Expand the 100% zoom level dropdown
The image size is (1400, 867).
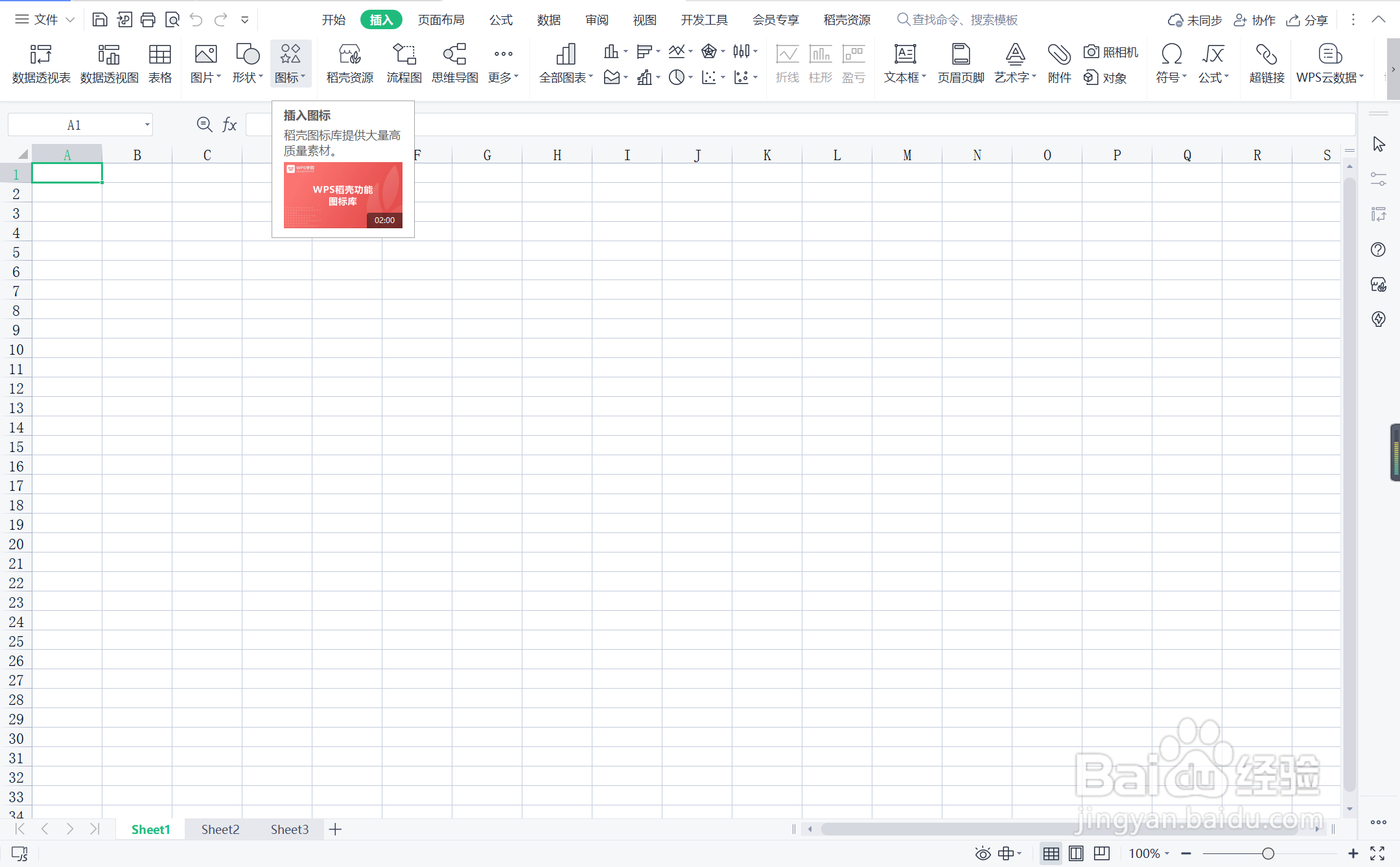[x=1149, y=853]
